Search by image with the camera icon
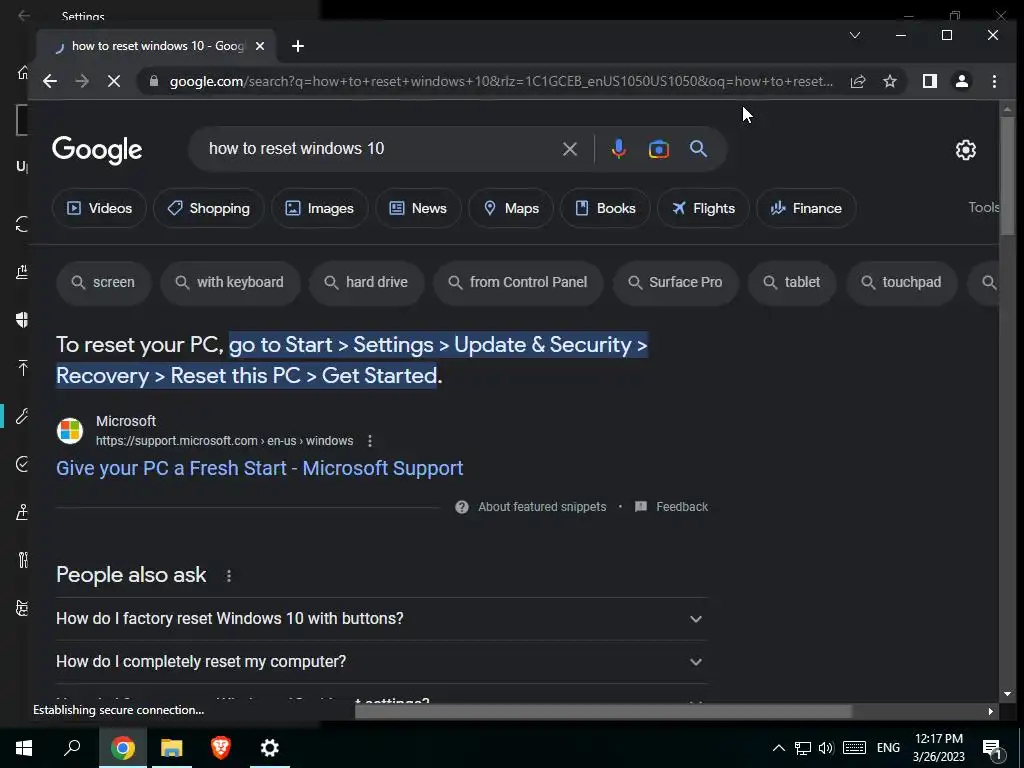The width and height of the screenshot is (1024, 768). pos(658,149)
